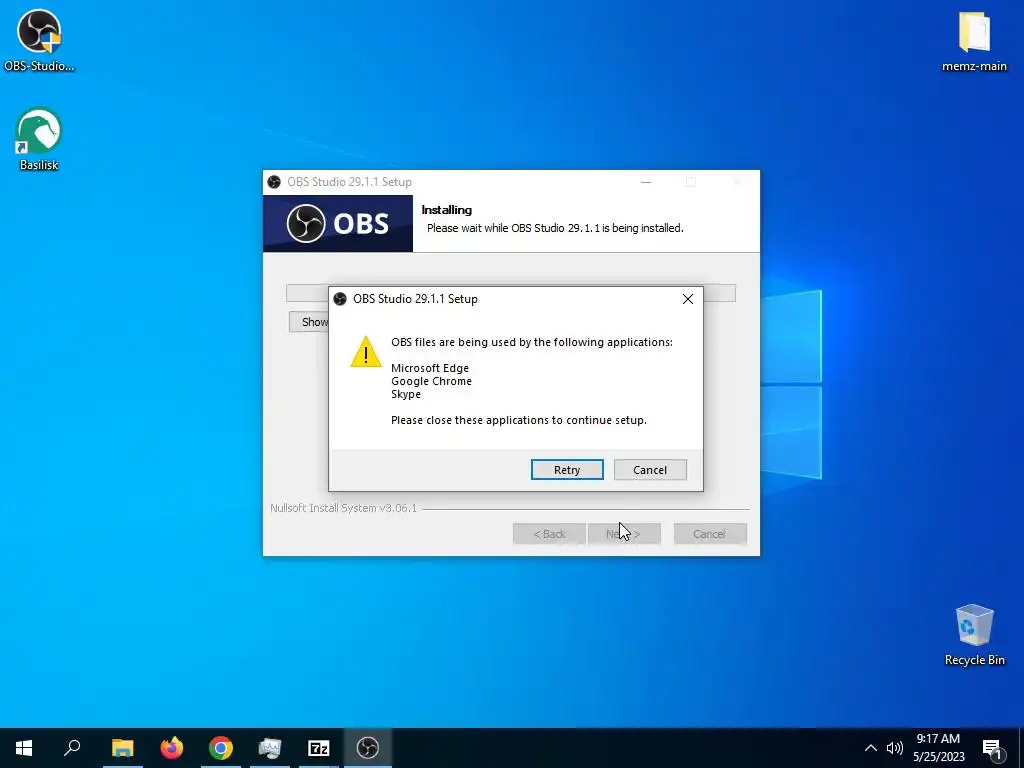Click 'Microsoft Edge' in the application list
The height and width of the screenshot is (768, 1024).
click(430, 368)
